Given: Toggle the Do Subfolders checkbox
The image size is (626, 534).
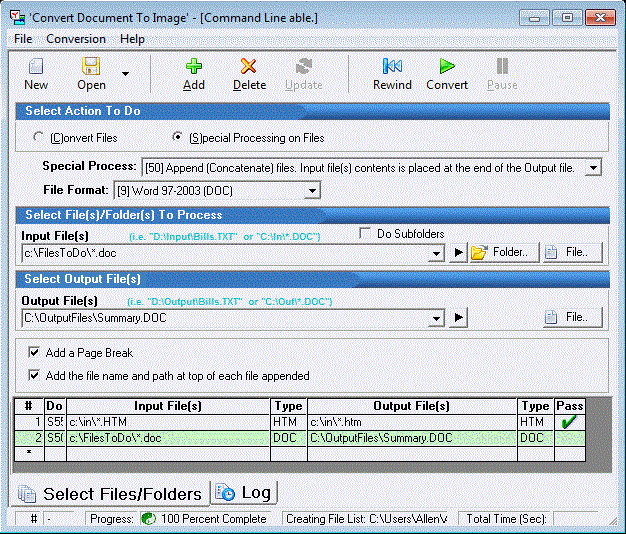Looking at the screenshot, I should pyautogui.click(x=365, y=233).
